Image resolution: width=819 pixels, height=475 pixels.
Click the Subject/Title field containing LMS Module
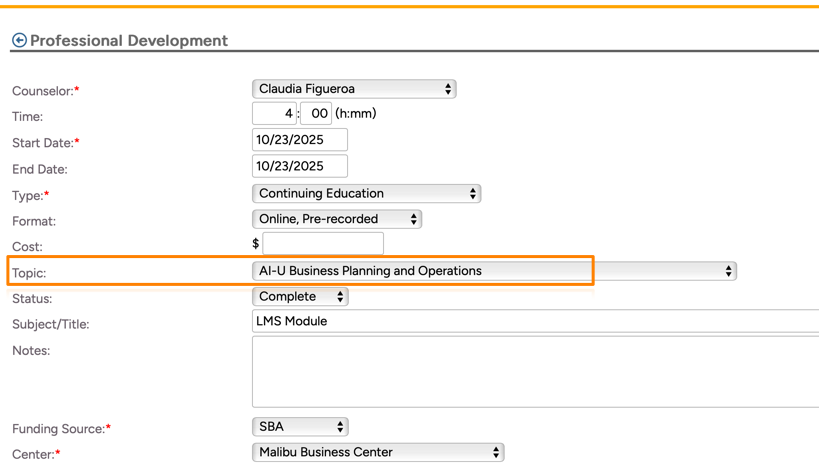pyautogui.click(x=535, y=321)
